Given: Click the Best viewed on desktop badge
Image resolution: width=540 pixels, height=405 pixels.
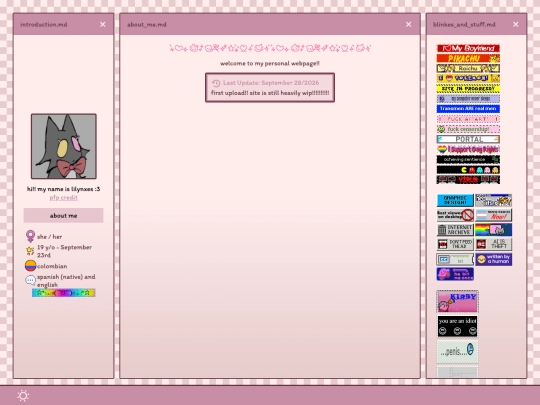Looking at the screenshot, I should coord(455,215).
